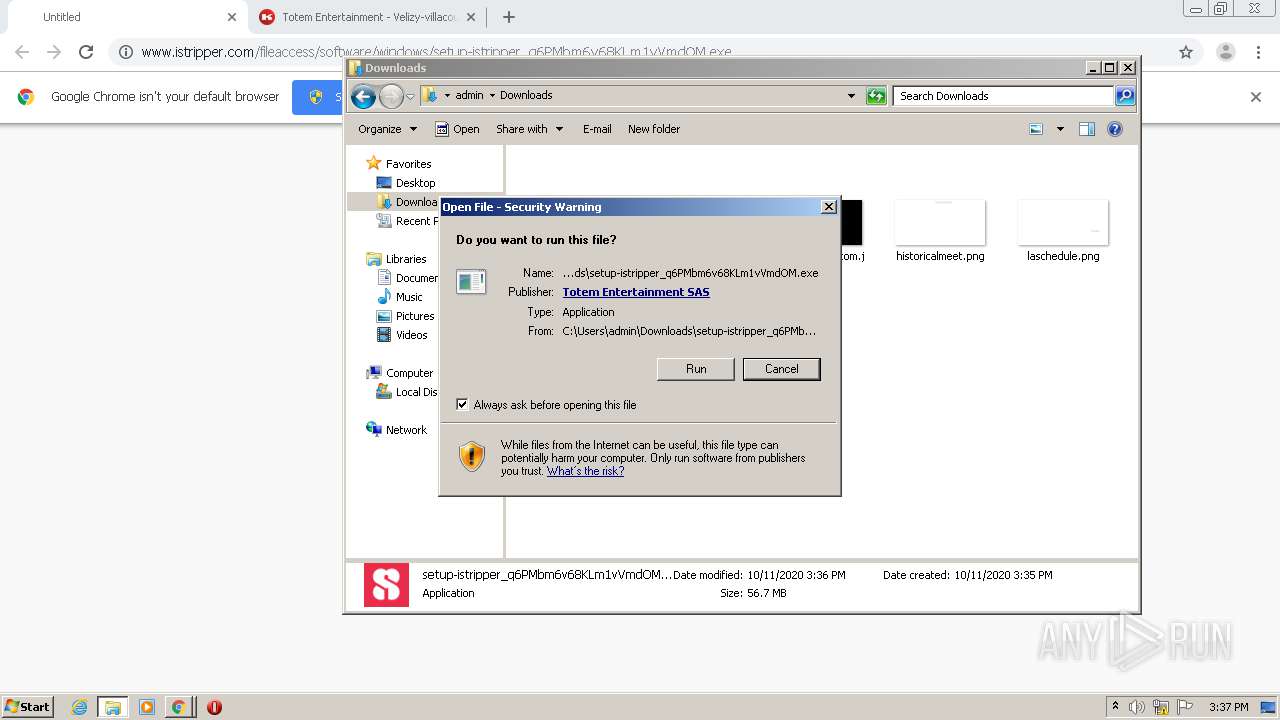Create a New folder in Downloads
Image resolution: width=1280 pixels, height=720 pixels.
(654, 129)
